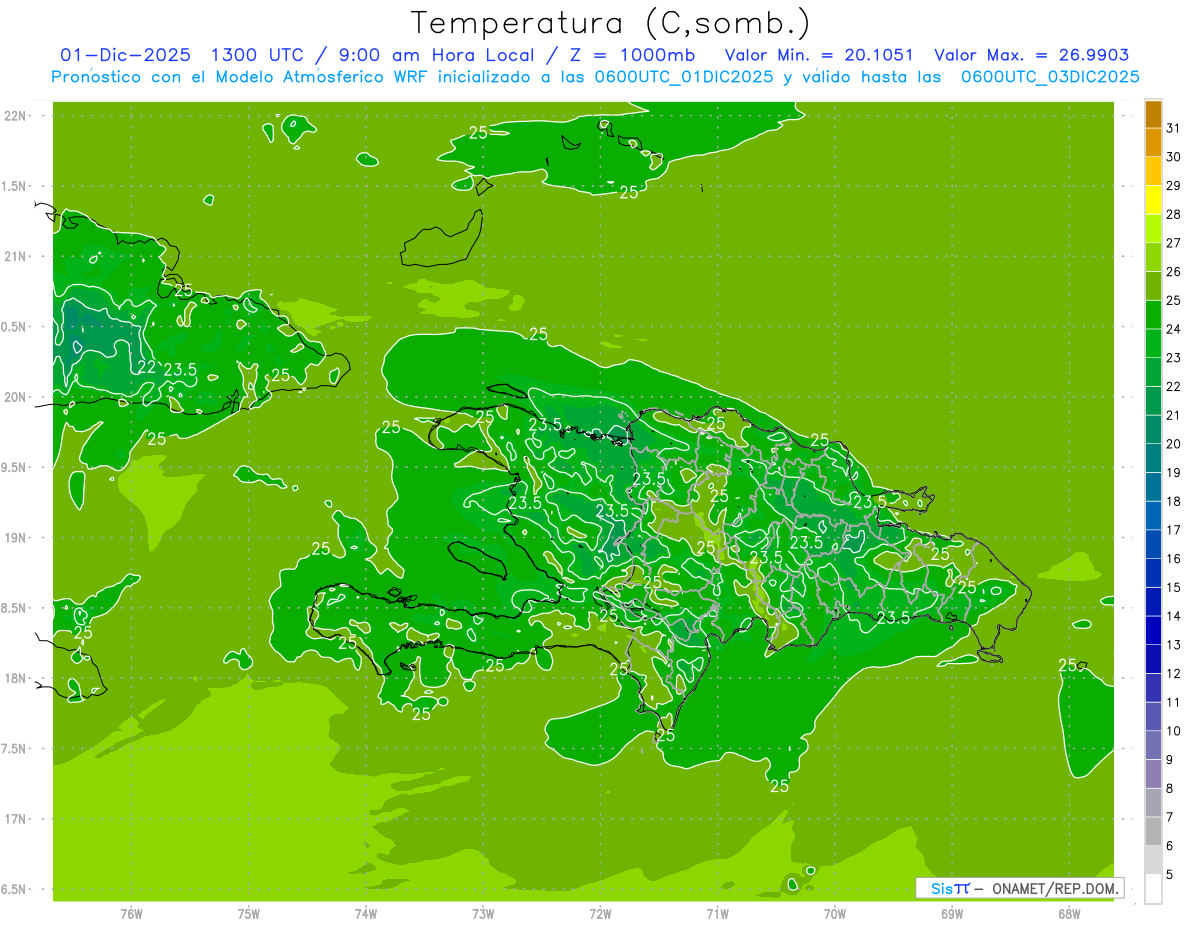This screenshot has height=927, width=1200.
Task: Click the 72W longitude axis label
Action: (x=600, y=914)
